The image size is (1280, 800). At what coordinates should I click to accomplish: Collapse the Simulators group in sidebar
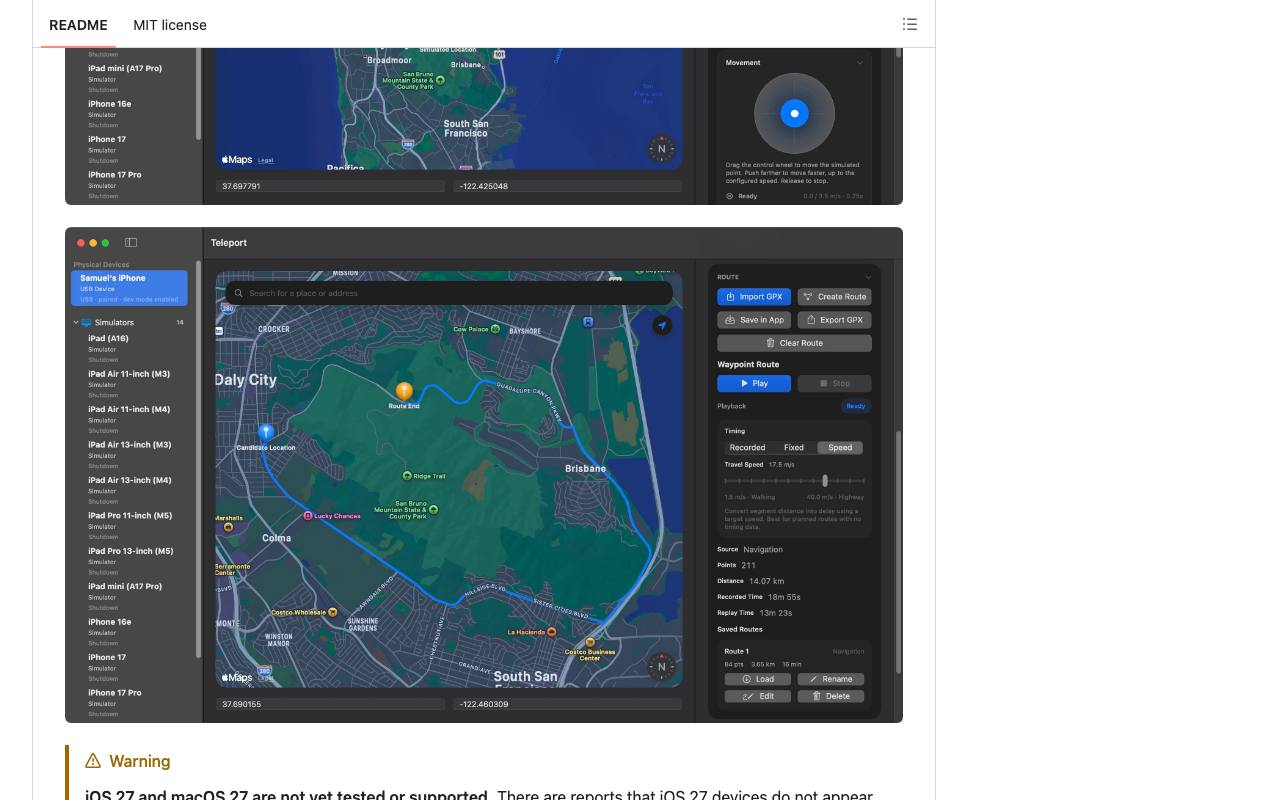(x=76, y=323)
